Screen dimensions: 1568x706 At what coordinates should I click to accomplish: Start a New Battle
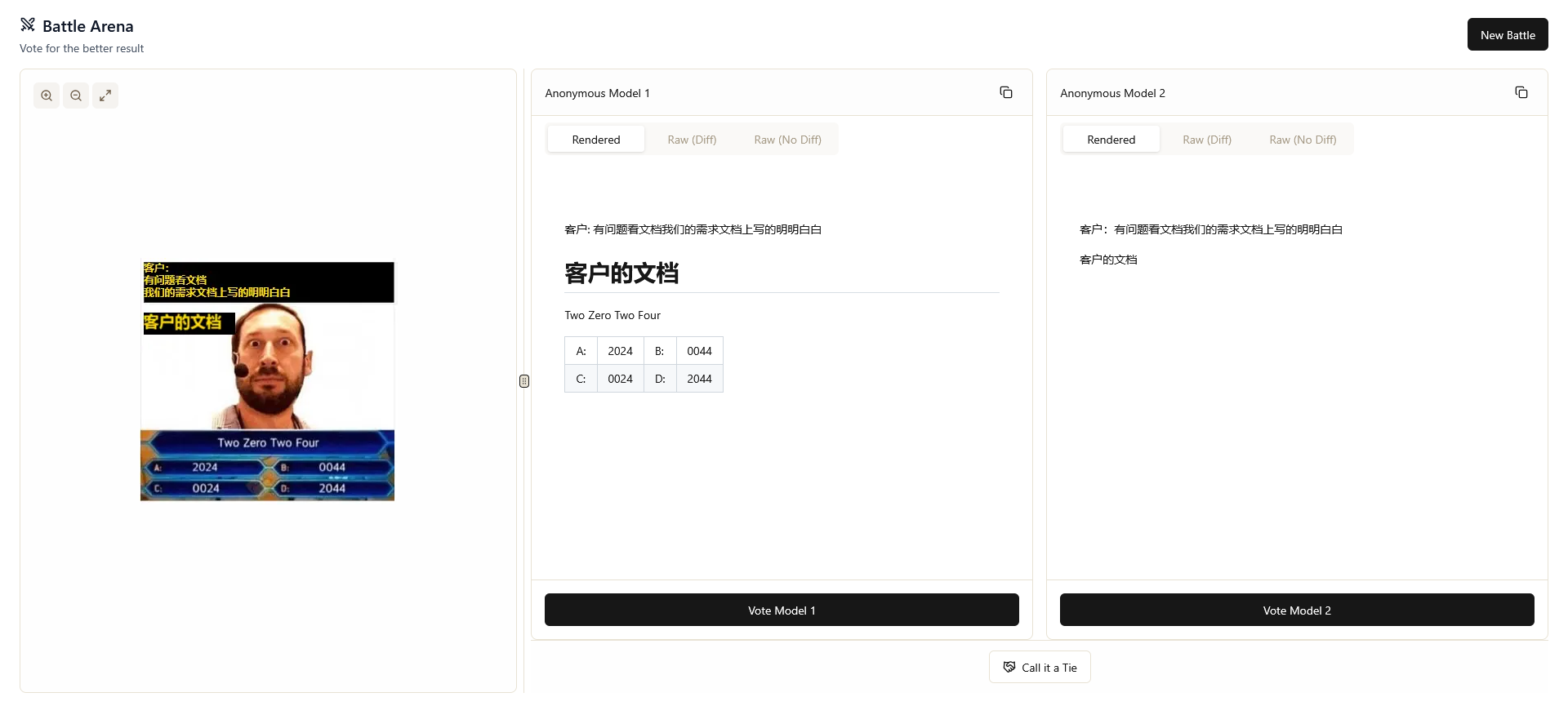1507,35
